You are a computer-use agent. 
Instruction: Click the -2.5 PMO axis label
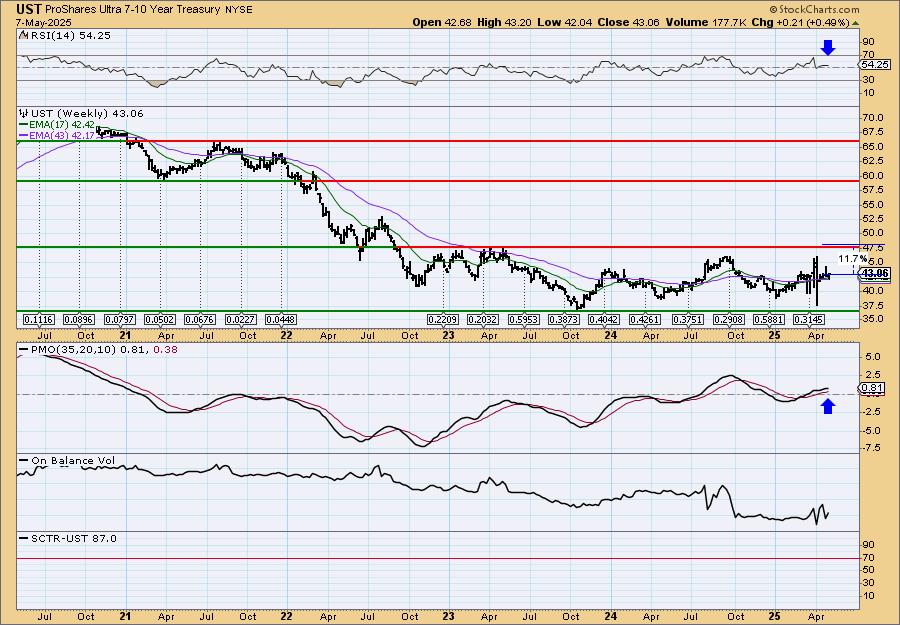coord(871,412)
